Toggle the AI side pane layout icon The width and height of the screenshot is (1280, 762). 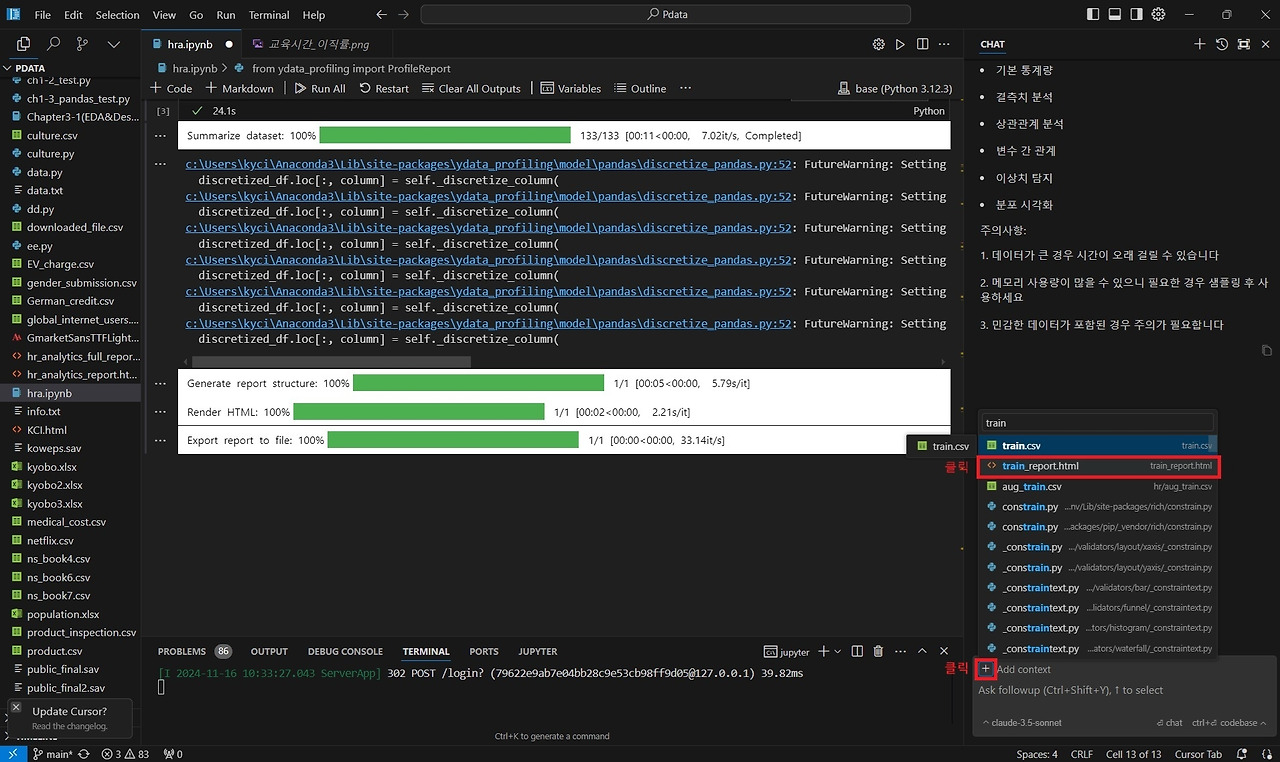1137,15
